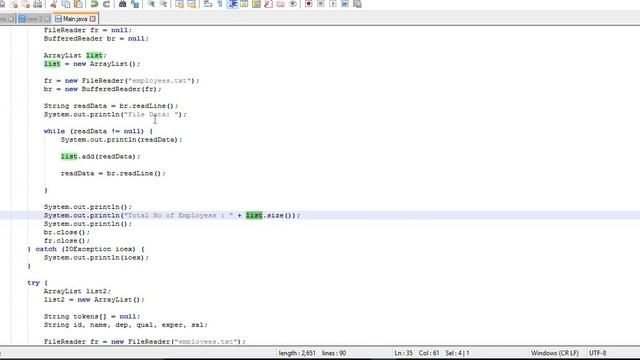Click the line 'br = new BufferedReader(fr);'

pyautogui.click(x=102, y=89)
